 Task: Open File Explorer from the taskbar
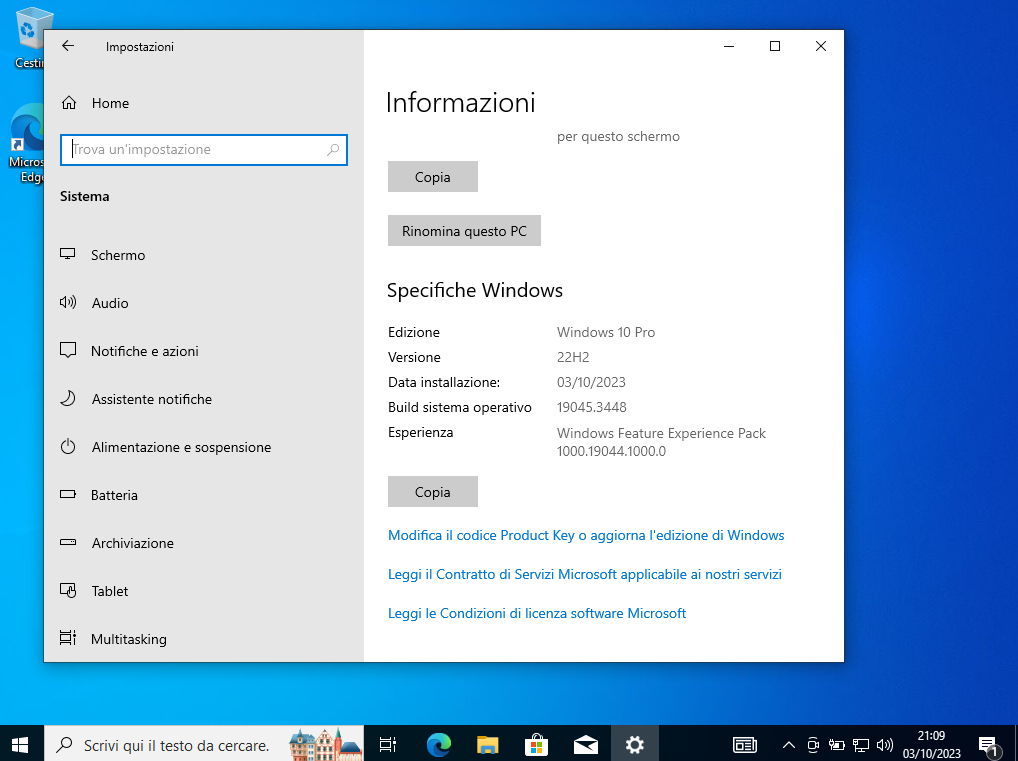[488, 745]
